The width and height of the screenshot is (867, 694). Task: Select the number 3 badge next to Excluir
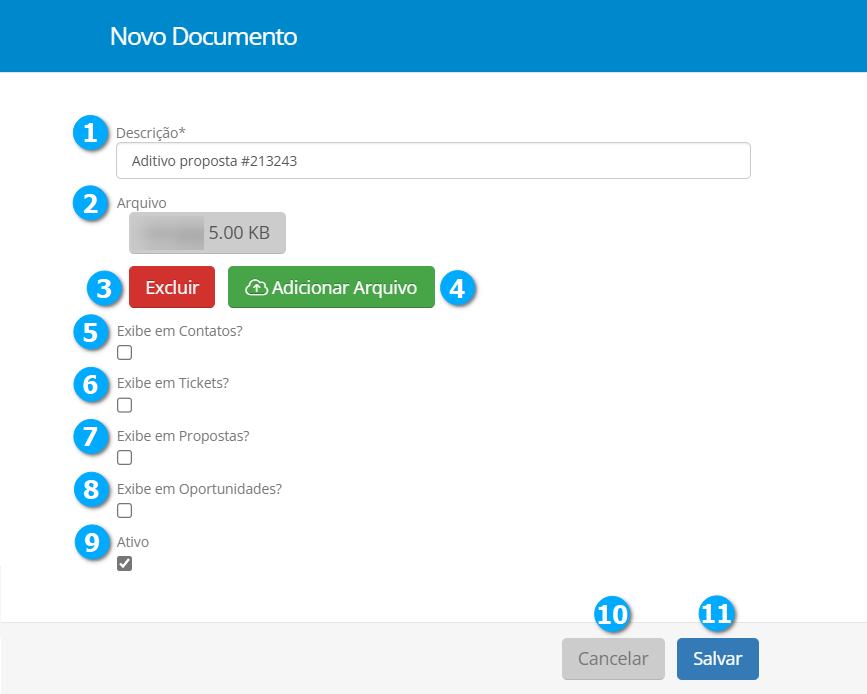(103, 288)
